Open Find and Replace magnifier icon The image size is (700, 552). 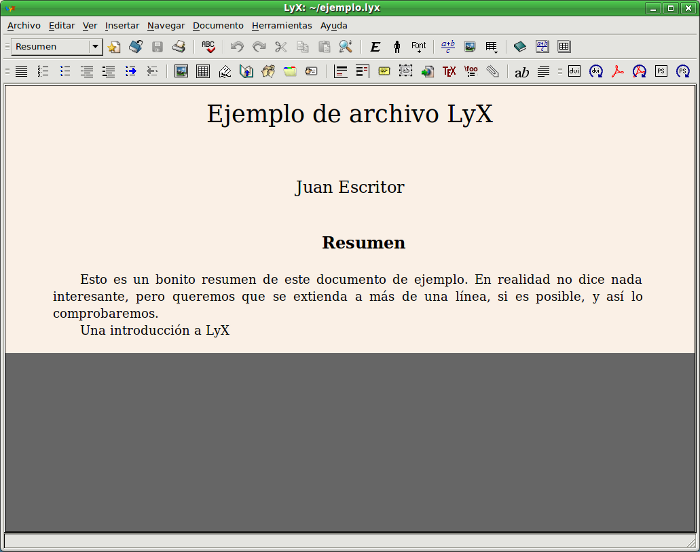tap(346, 46)
